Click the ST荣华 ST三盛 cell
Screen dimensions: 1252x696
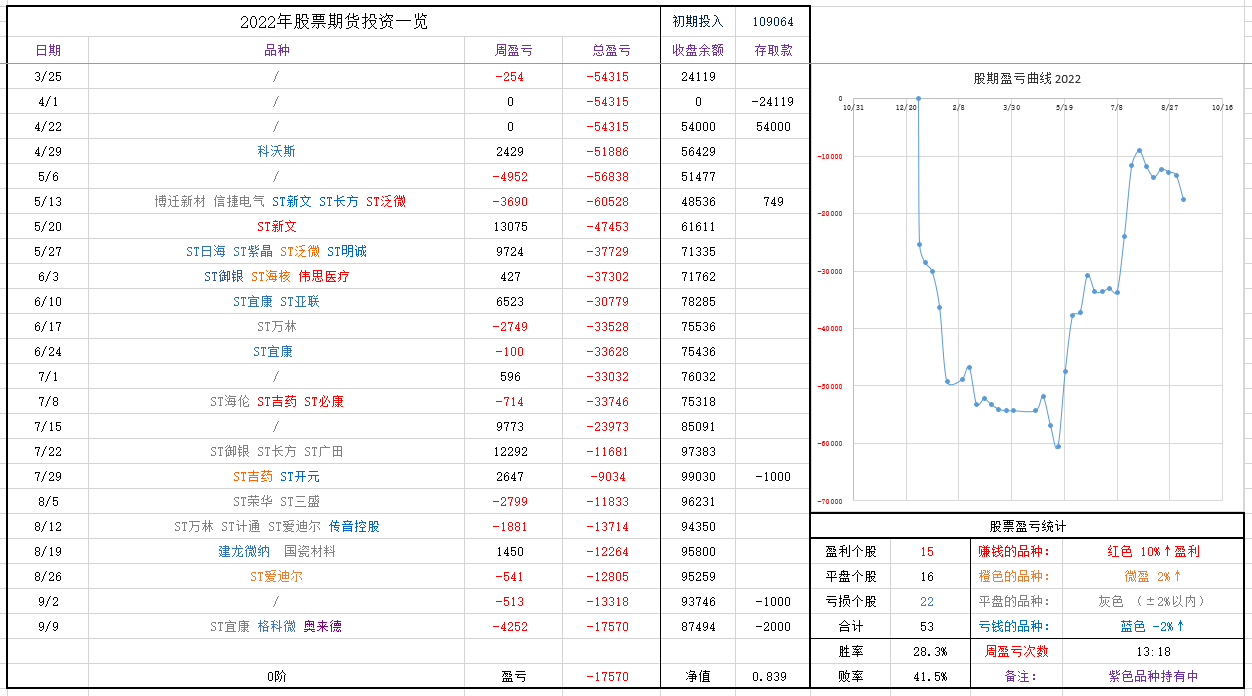click(276, 502)
